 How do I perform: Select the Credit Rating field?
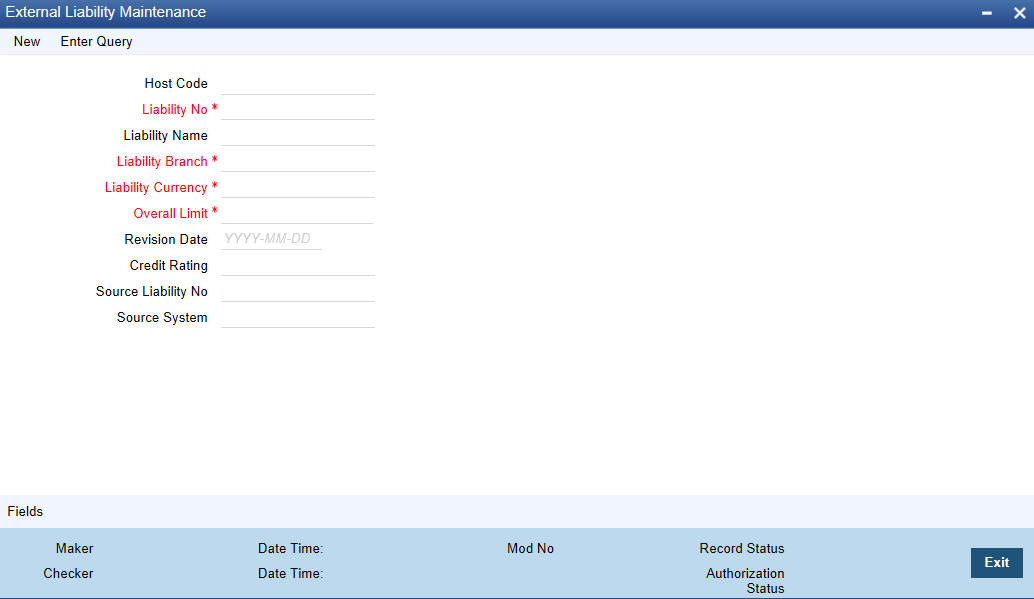click(298, 265)
